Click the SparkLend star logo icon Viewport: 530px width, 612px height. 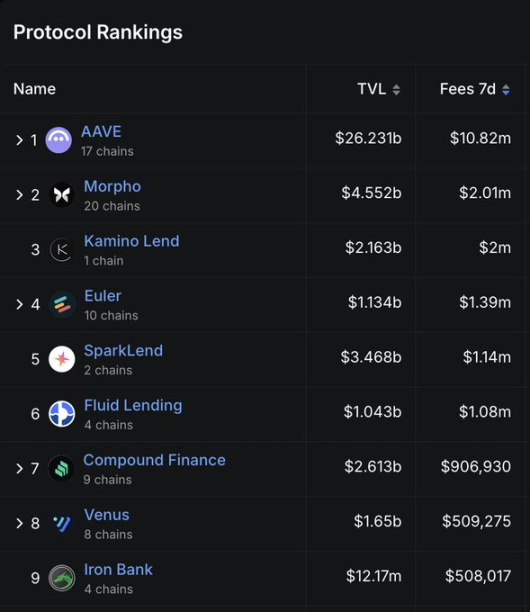point(62,359)
